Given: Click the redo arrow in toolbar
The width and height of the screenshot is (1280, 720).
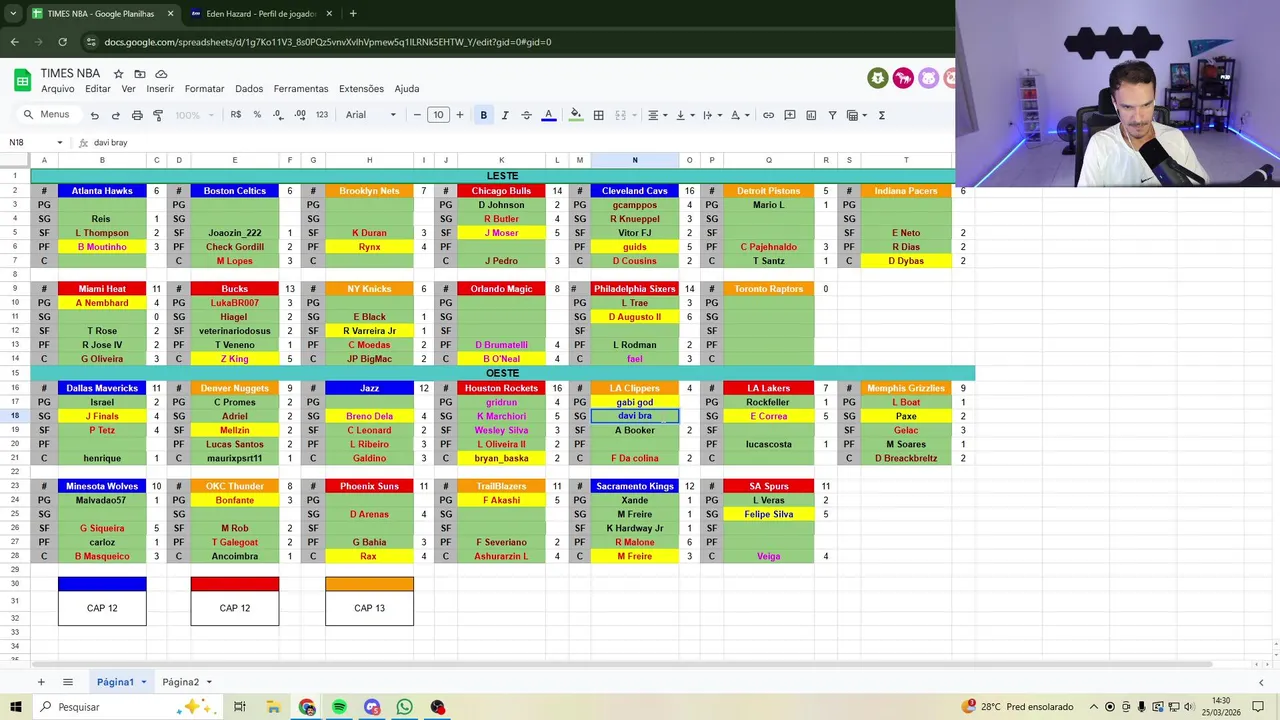Looking at the screenshot, I should [x=115, y=115].
